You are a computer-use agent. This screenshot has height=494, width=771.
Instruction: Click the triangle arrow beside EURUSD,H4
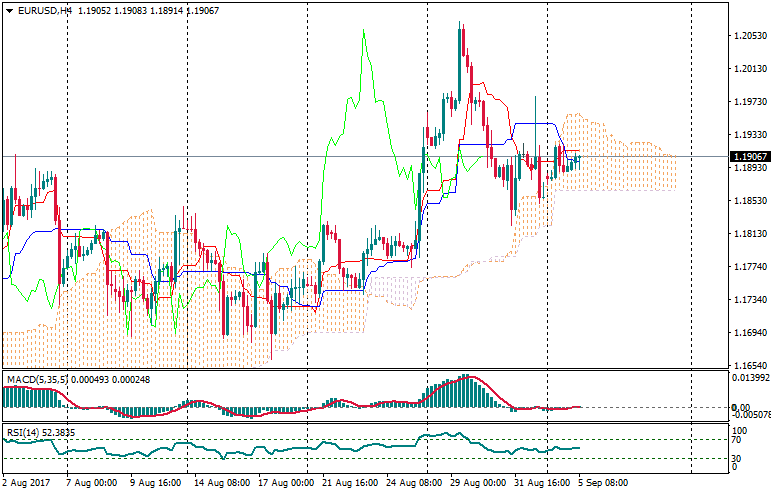(x=9, y=10)
